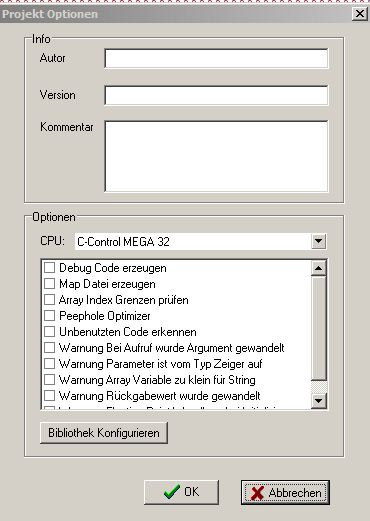Image resolution: width=370 pixels, height=521 pixels.
Task: Enable Debug Code erzeugen
Action: point(49,268)
